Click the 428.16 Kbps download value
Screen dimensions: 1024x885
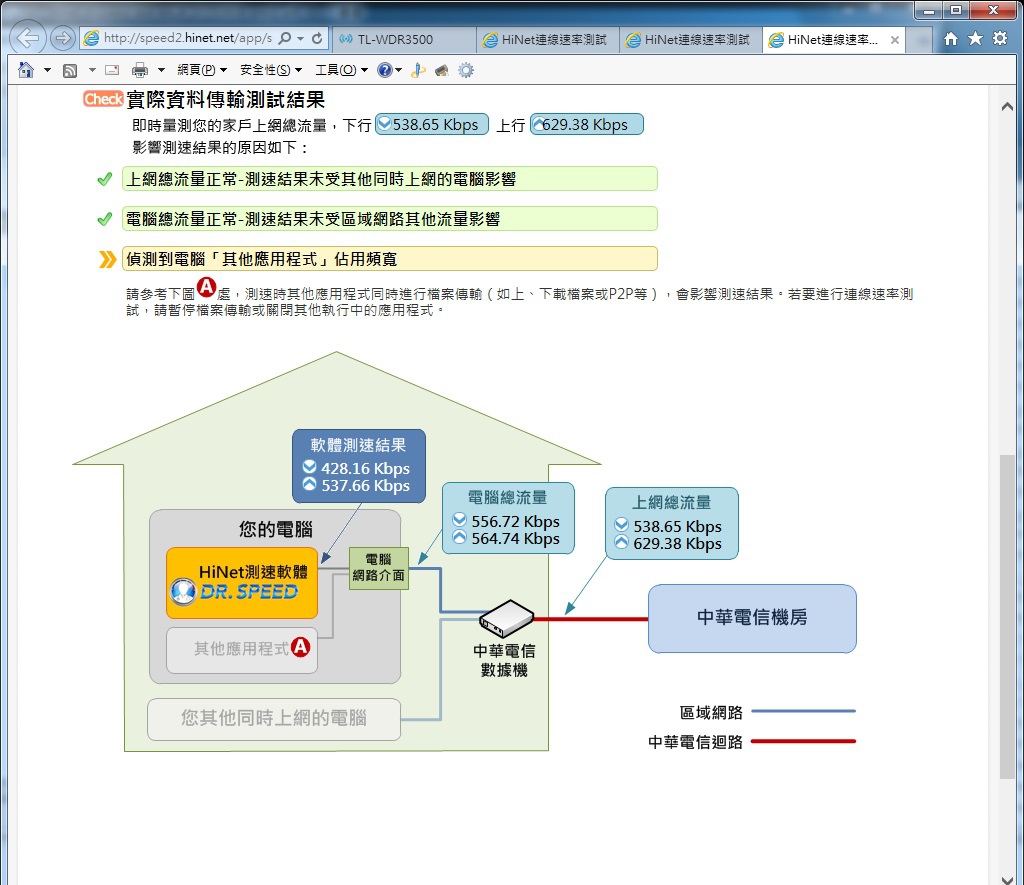pyautogui.click(x=365, y=468)
